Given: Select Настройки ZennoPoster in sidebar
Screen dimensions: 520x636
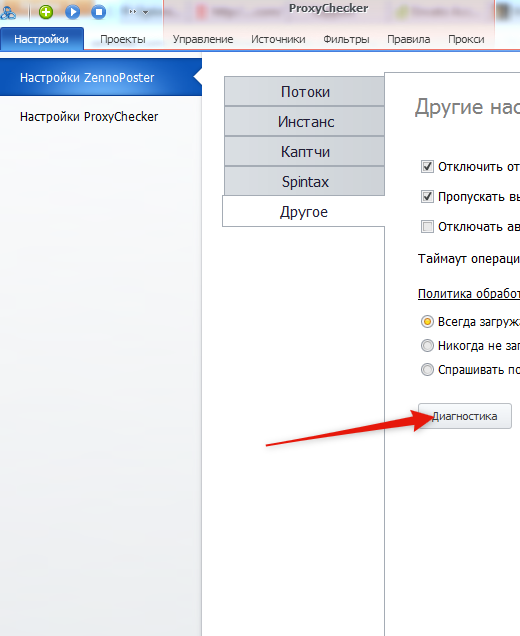Looking at the screenshot, I should click(101, 77).
